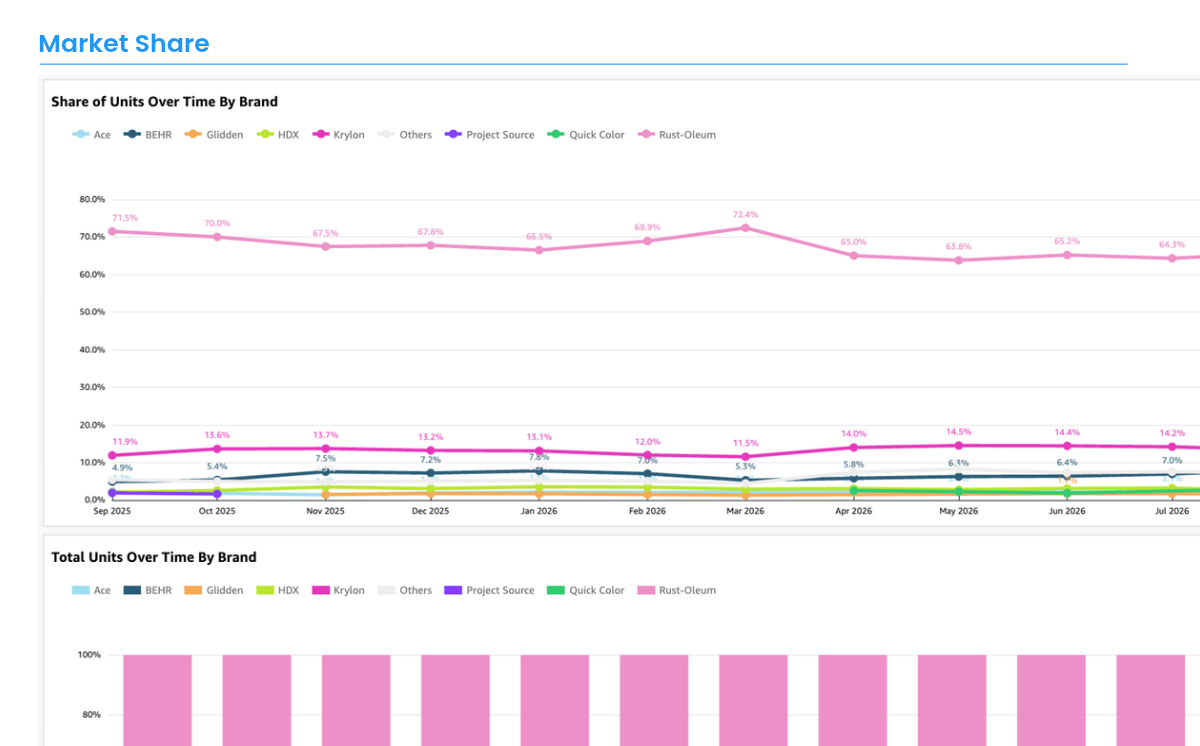This screenshot has height=746, width=1200.
Task: Click the 14.2% Krylon value label
Action: click(1172, 433)
